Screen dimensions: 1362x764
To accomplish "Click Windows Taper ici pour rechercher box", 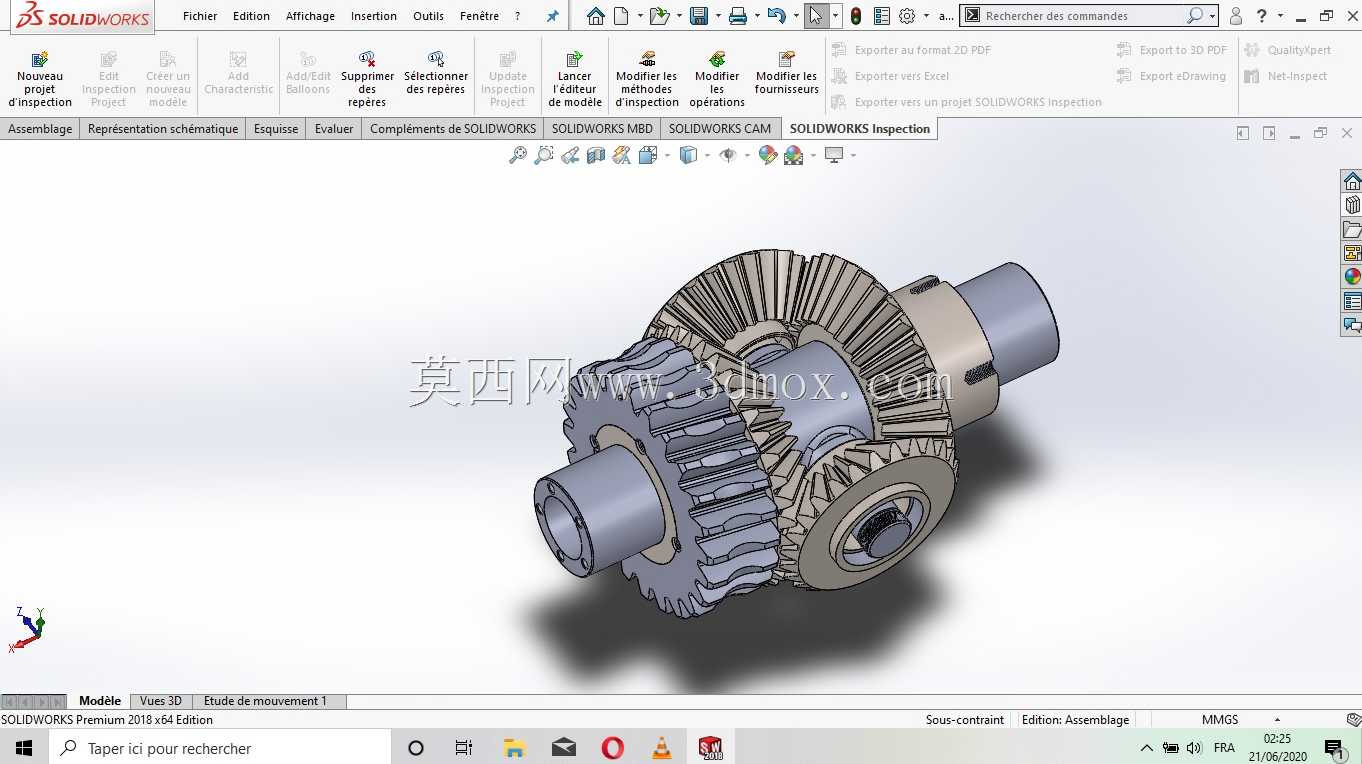I will coord(220,748).
